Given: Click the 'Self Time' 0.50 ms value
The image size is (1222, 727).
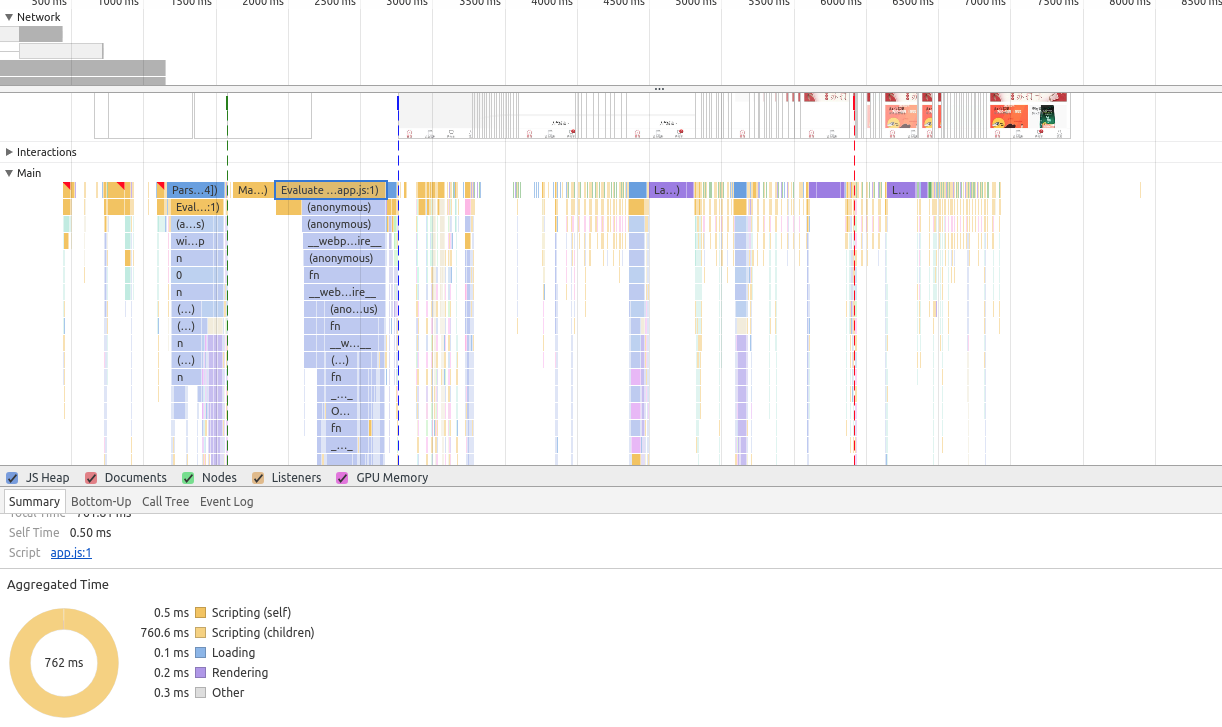Looking at the screenshot, I should coord(90,533).
